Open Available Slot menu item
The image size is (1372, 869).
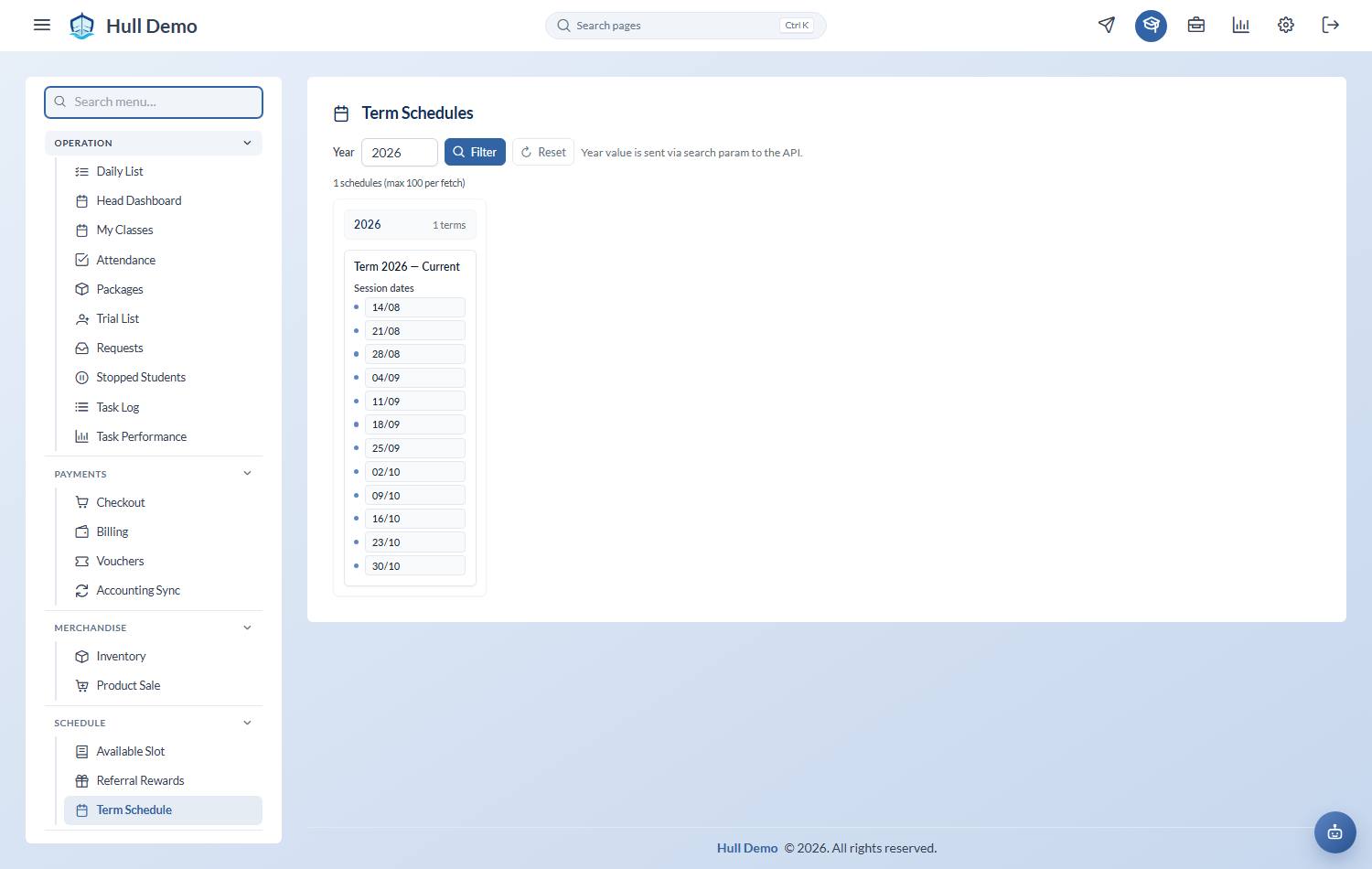(163, 751)
